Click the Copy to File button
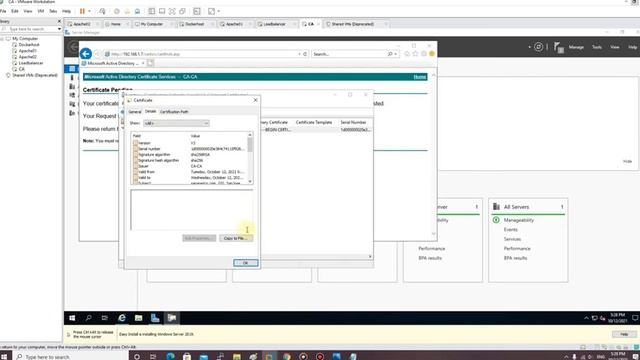 pyautogui.click(x=236, y=238)
